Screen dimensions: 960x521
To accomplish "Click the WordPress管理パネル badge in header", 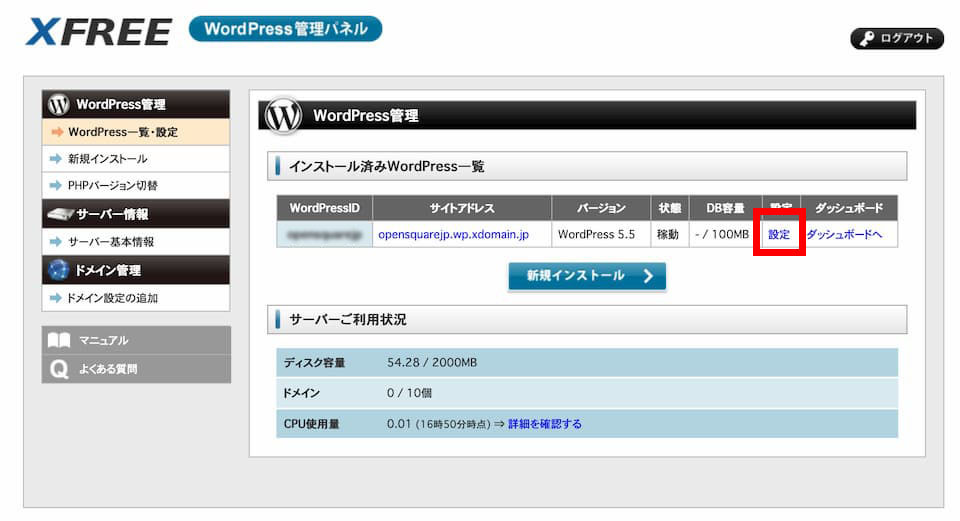I will [285, 29].
